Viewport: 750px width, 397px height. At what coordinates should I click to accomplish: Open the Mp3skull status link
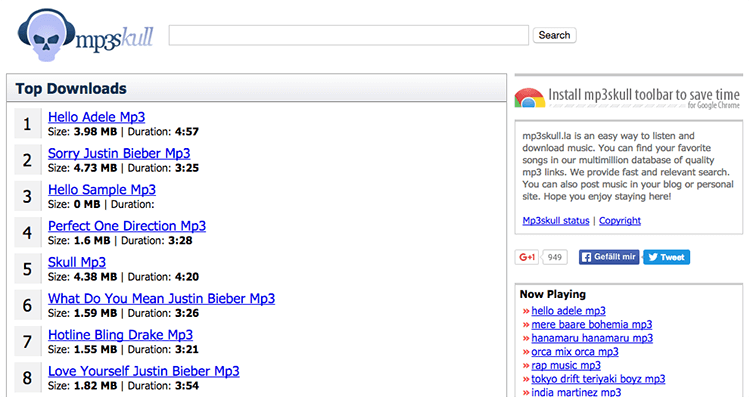coord(556,221)
